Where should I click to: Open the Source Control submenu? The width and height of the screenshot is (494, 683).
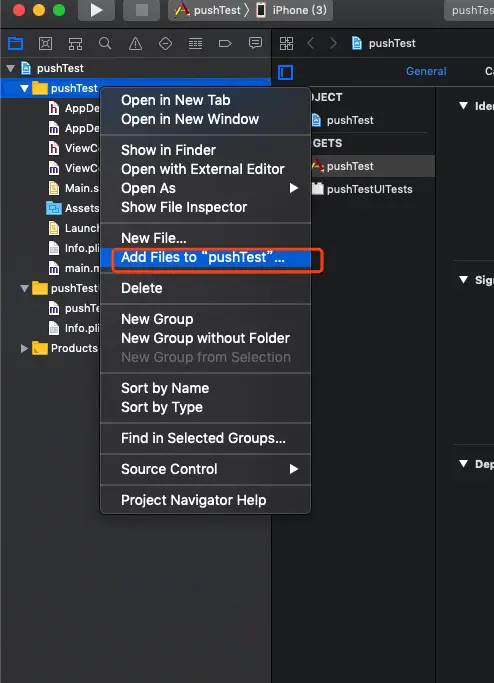205,469
